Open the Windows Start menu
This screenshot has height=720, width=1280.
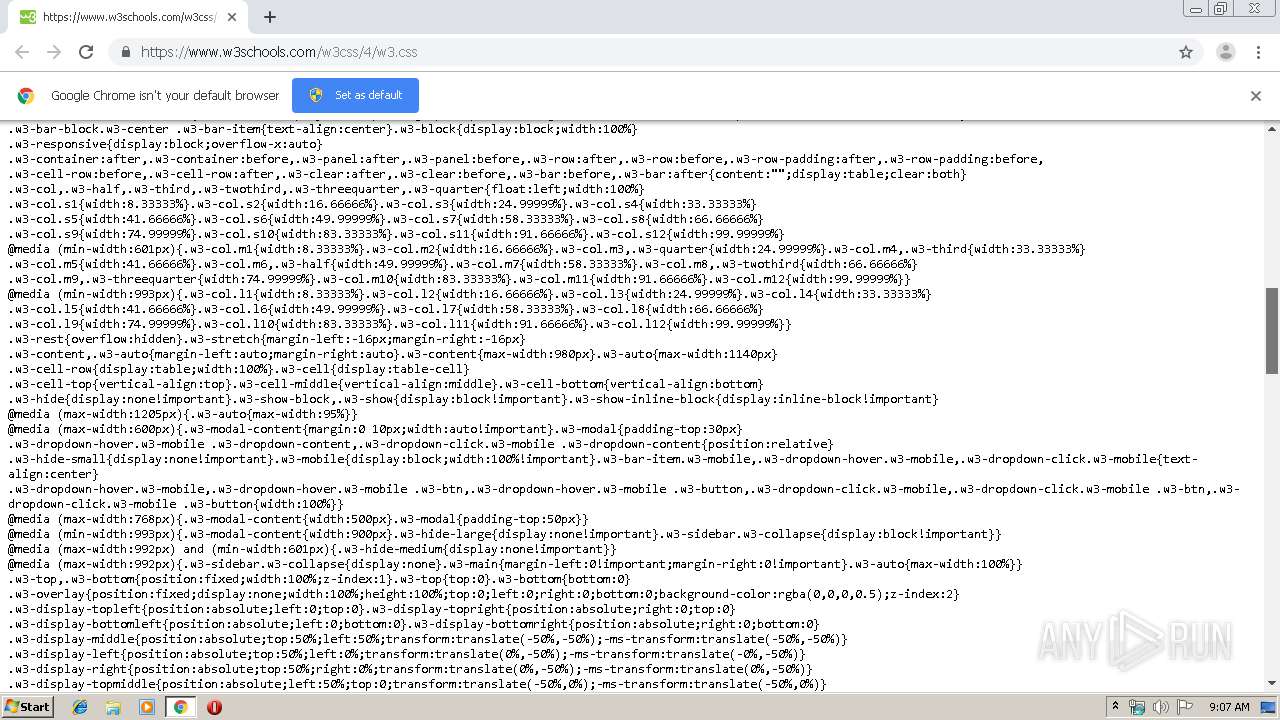point(27,706)
